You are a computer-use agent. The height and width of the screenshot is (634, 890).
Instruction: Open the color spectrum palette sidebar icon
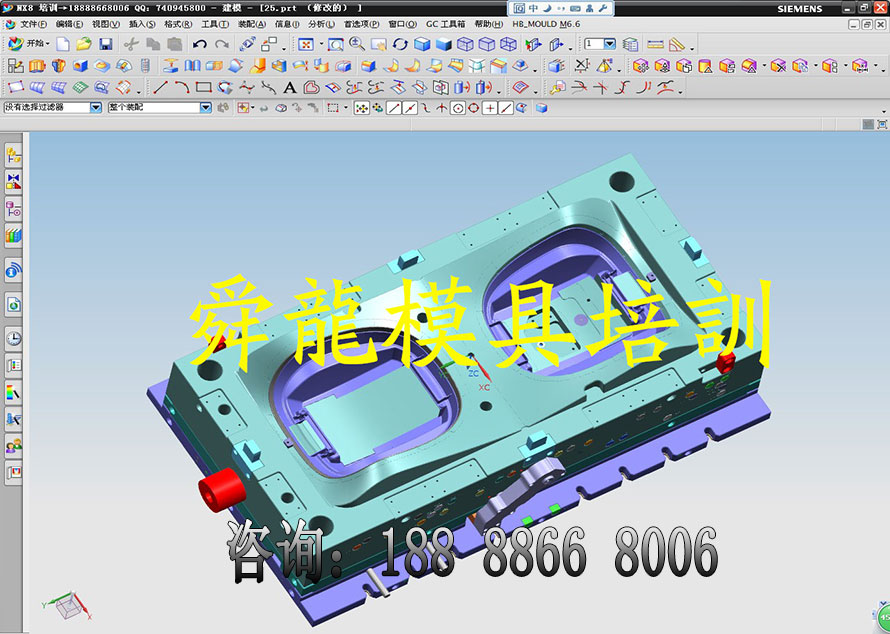point(14,392)
